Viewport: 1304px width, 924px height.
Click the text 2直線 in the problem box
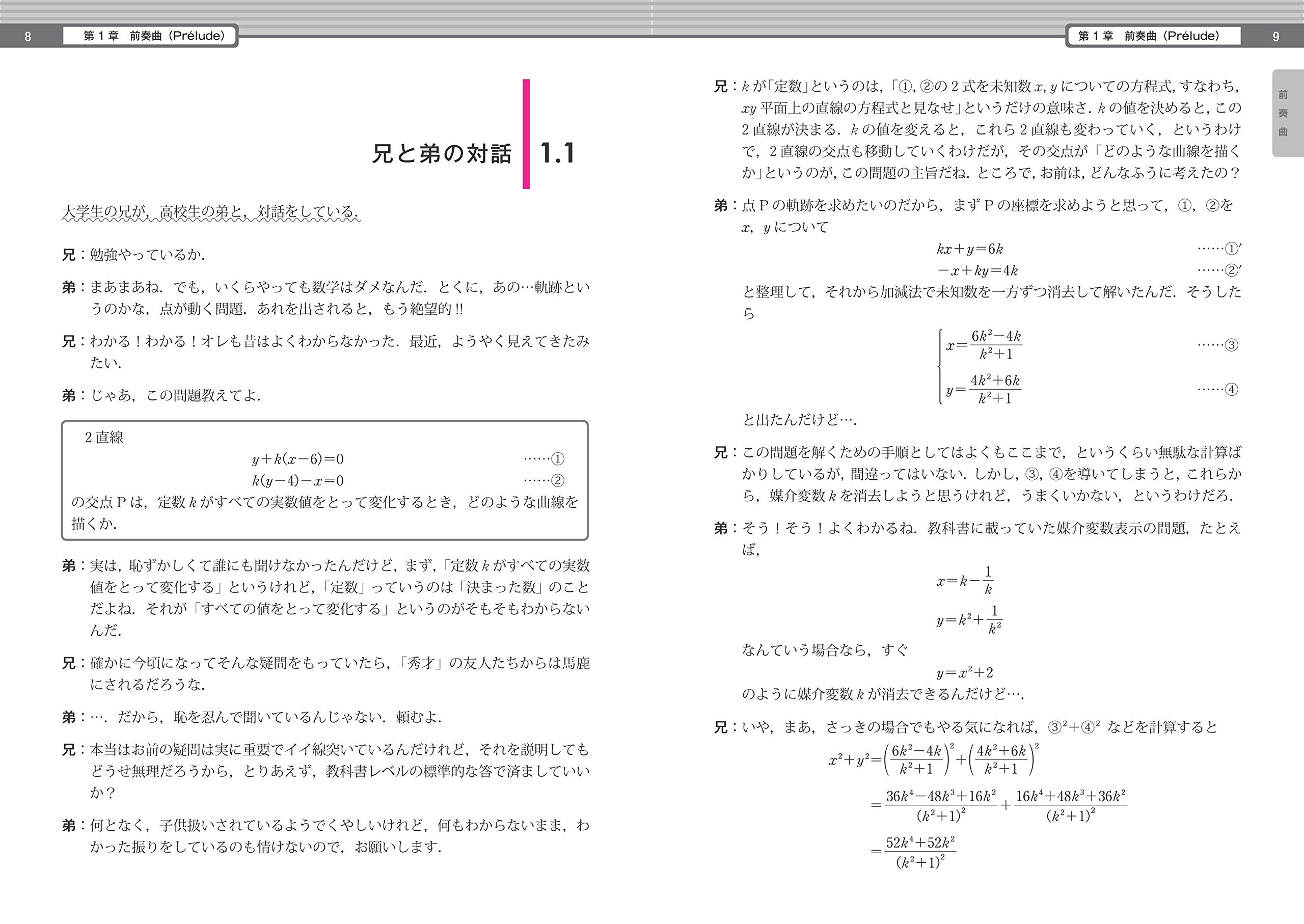(x=103, y=438)
